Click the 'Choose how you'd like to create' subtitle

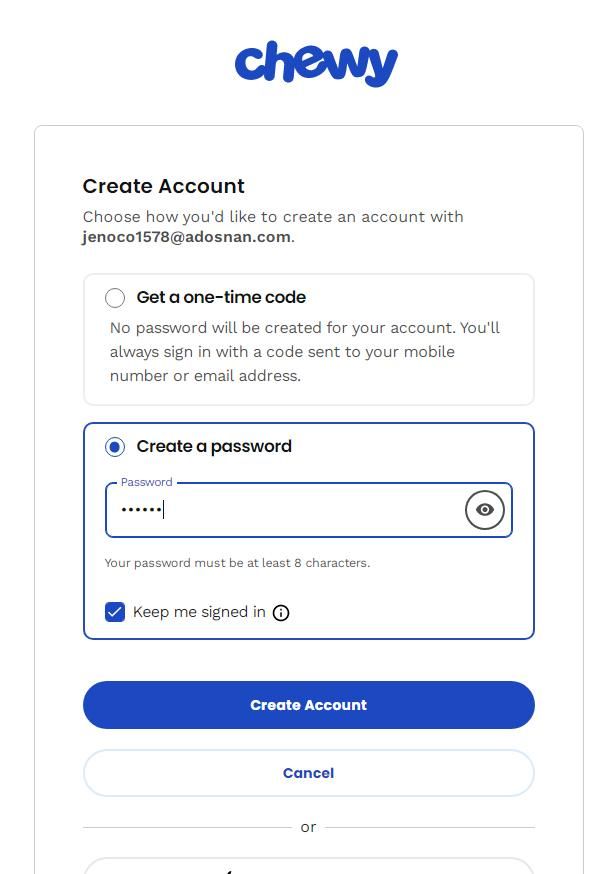[273, 217]
